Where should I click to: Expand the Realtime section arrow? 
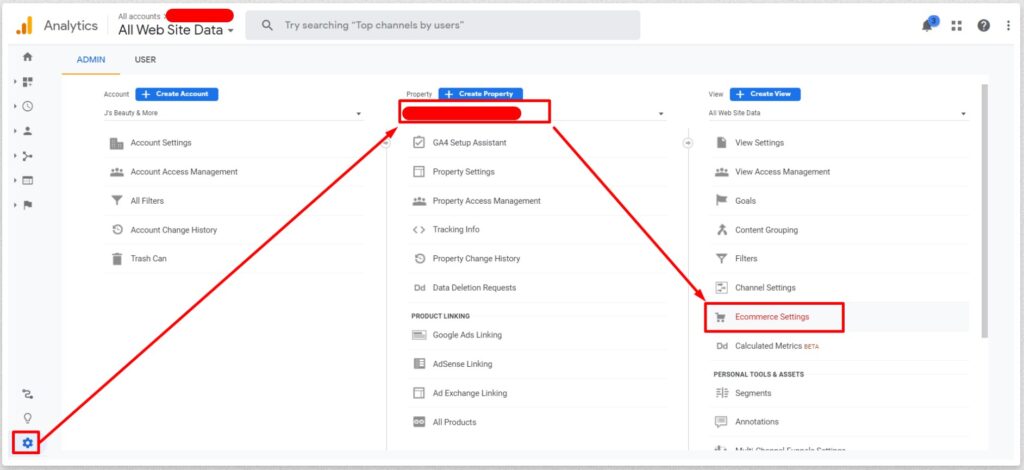15,106
